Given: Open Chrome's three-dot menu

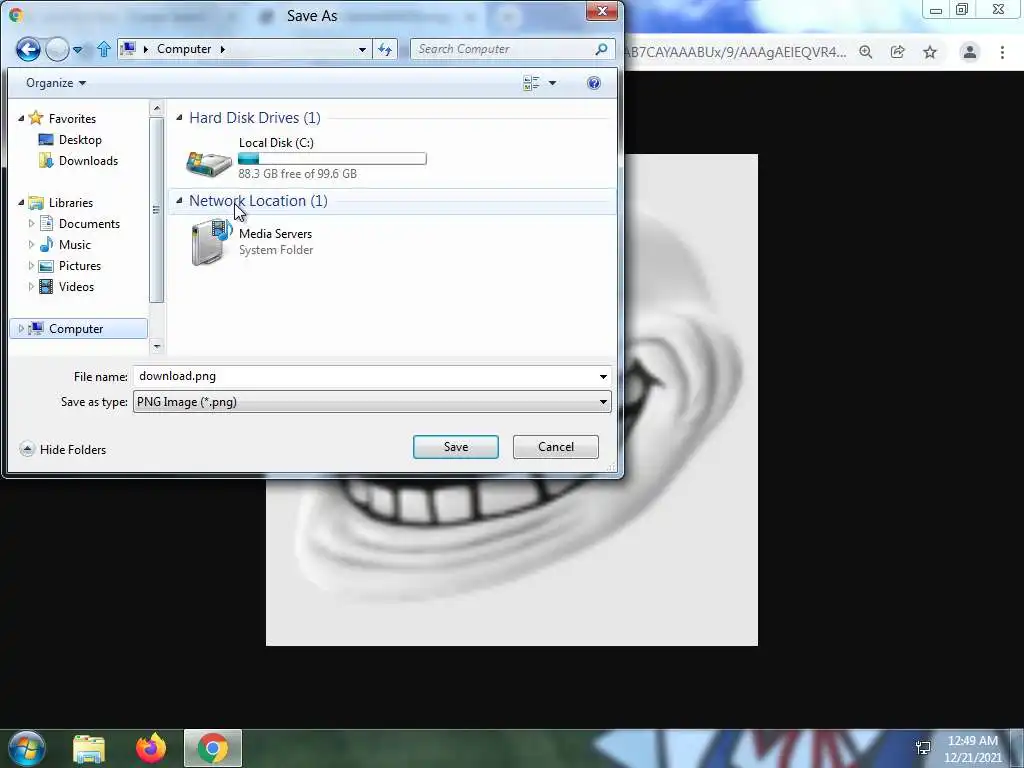Looking at the screenshot, I should [1002, 52].
